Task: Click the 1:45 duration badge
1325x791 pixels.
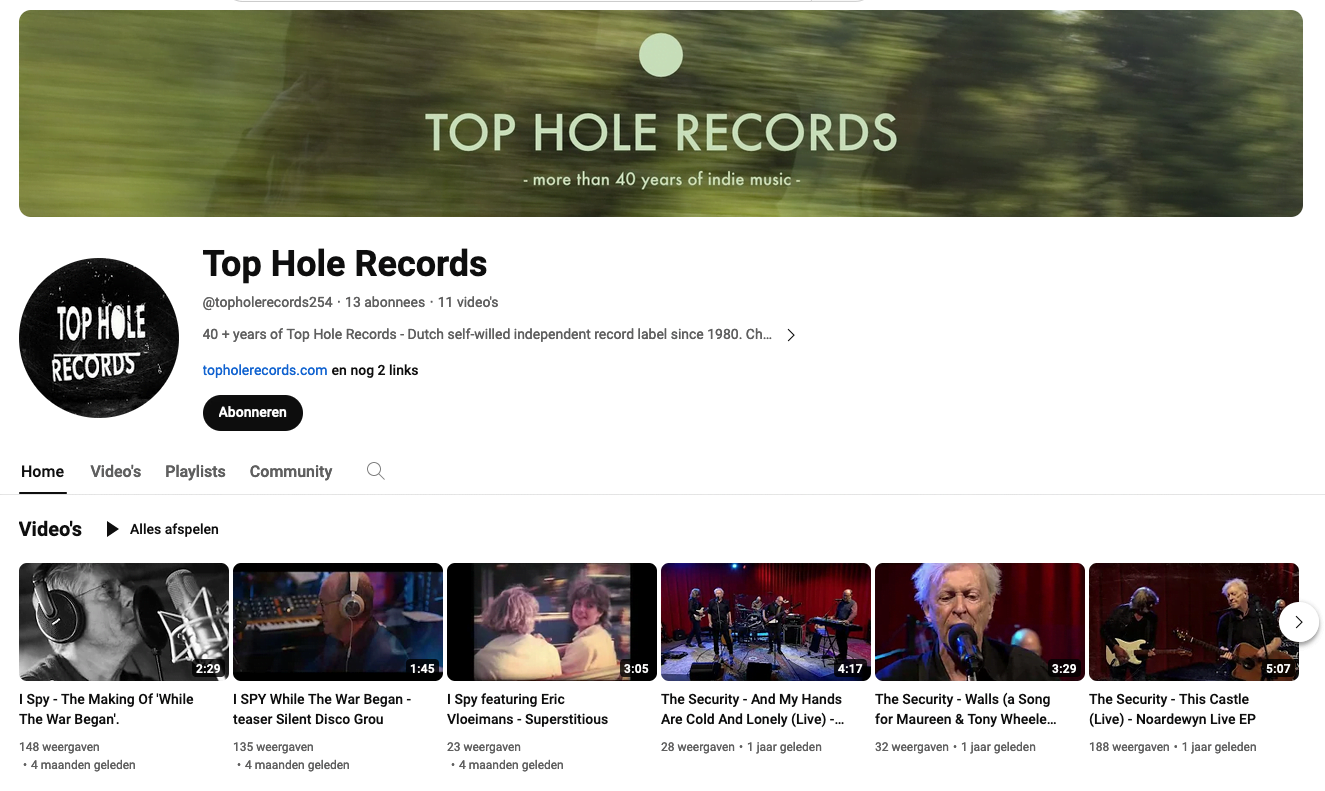Action: (422, 669)
